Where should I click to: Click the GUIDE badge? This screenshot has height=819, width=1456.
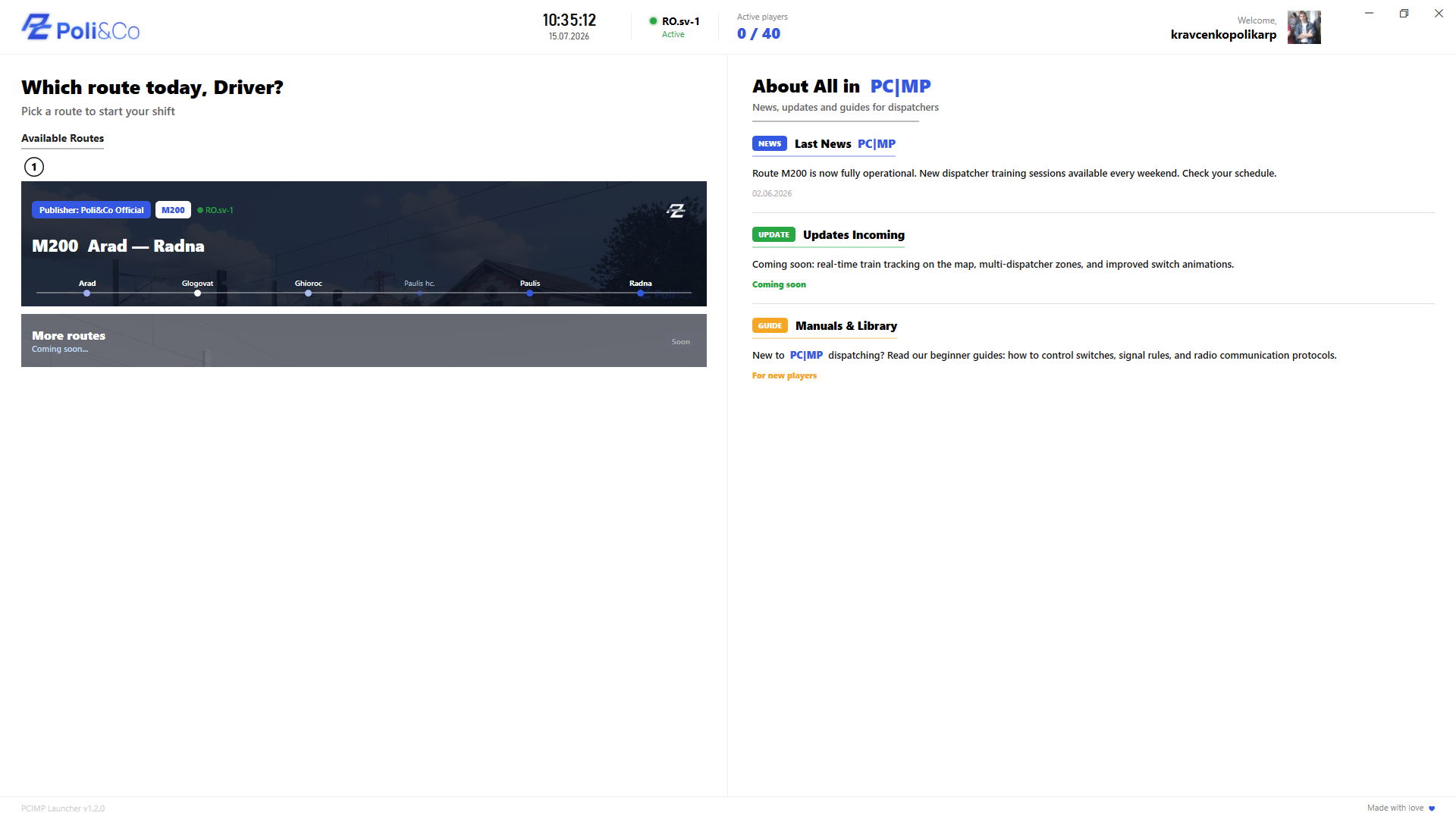(x=770, y=325)
